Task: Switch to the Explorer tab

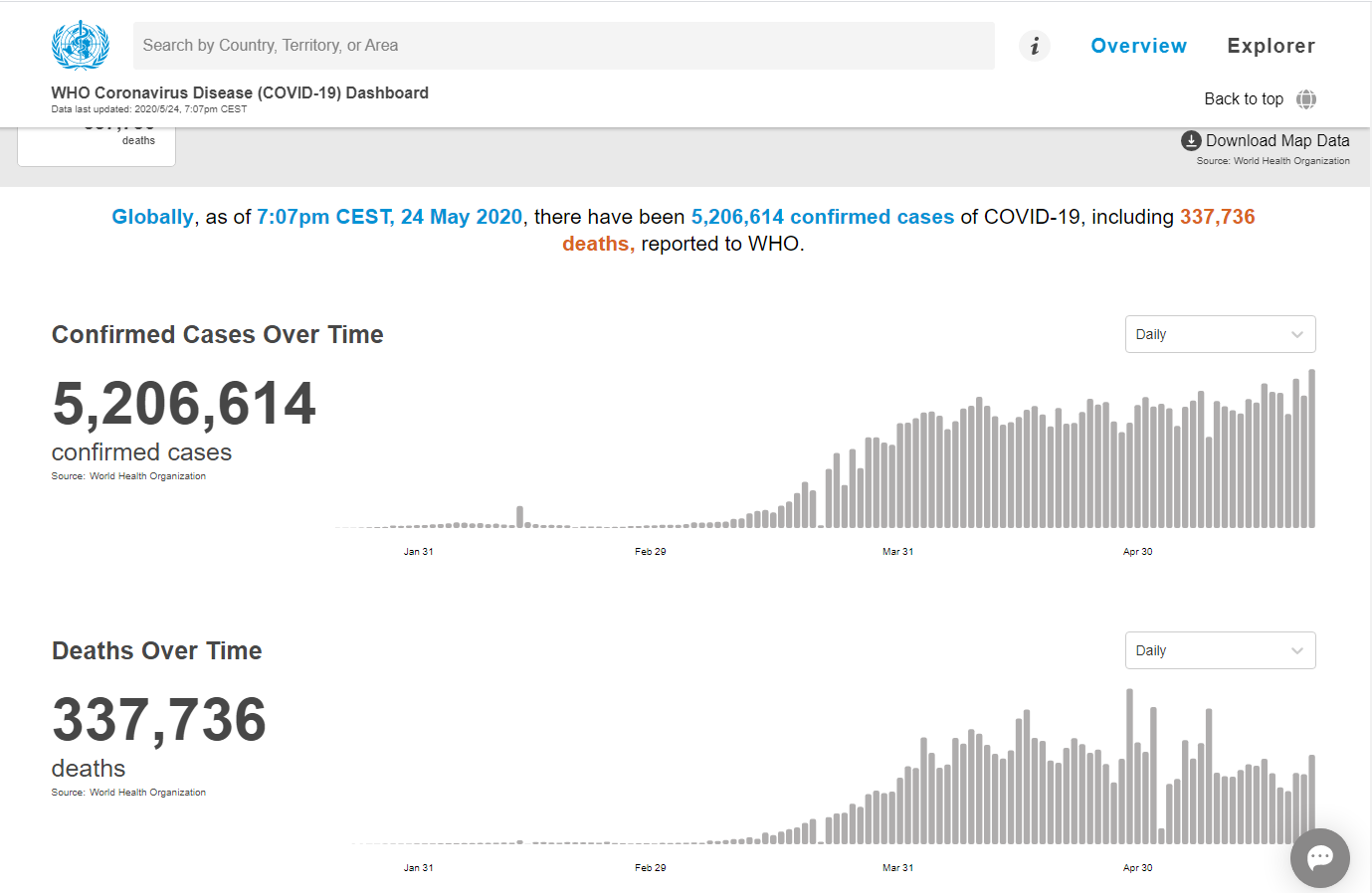Action: tap(1271, 46)
